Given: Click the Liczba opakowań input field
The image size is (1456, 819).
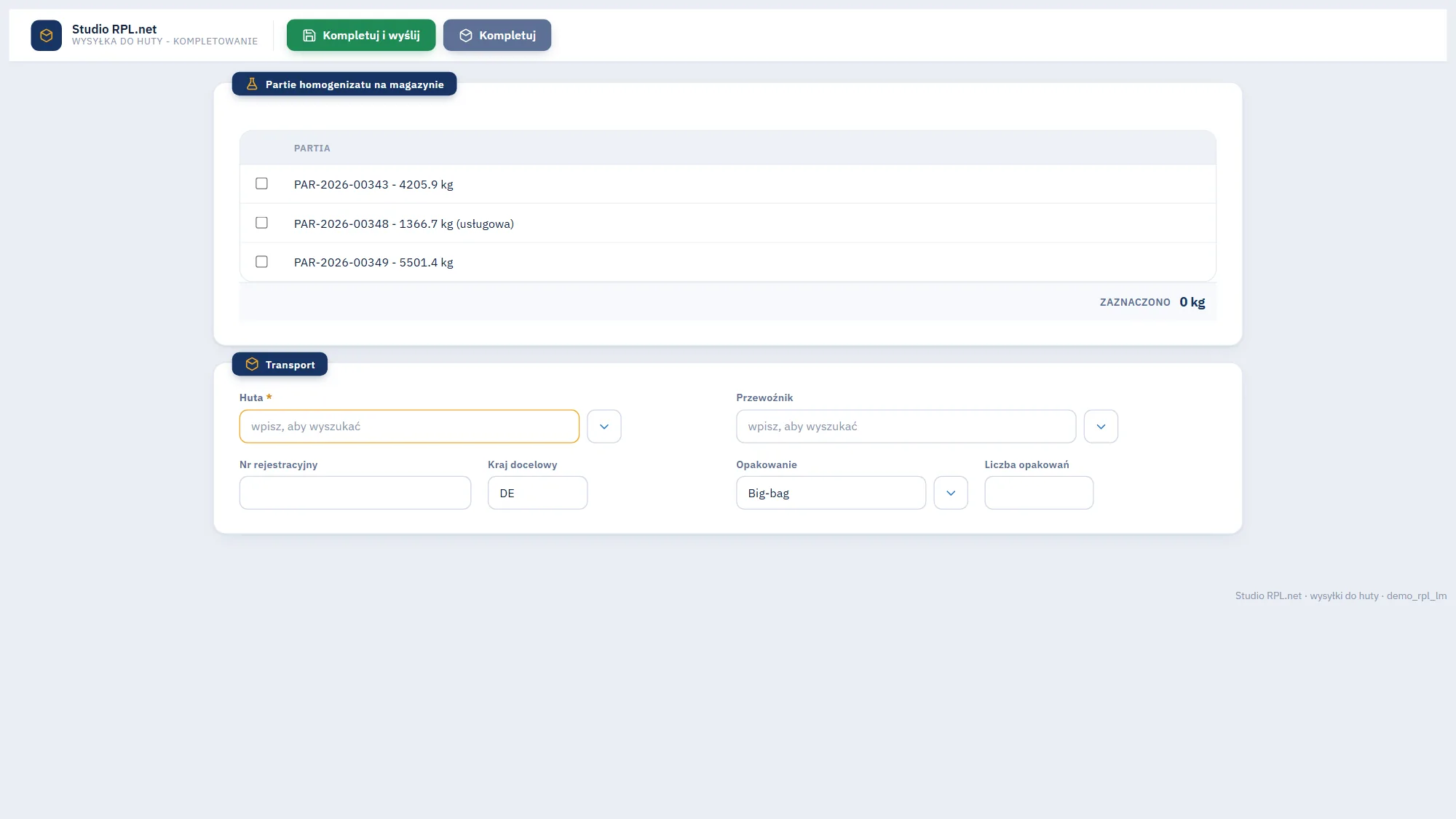Looking at the screenshot, I should coord(1039,493).
